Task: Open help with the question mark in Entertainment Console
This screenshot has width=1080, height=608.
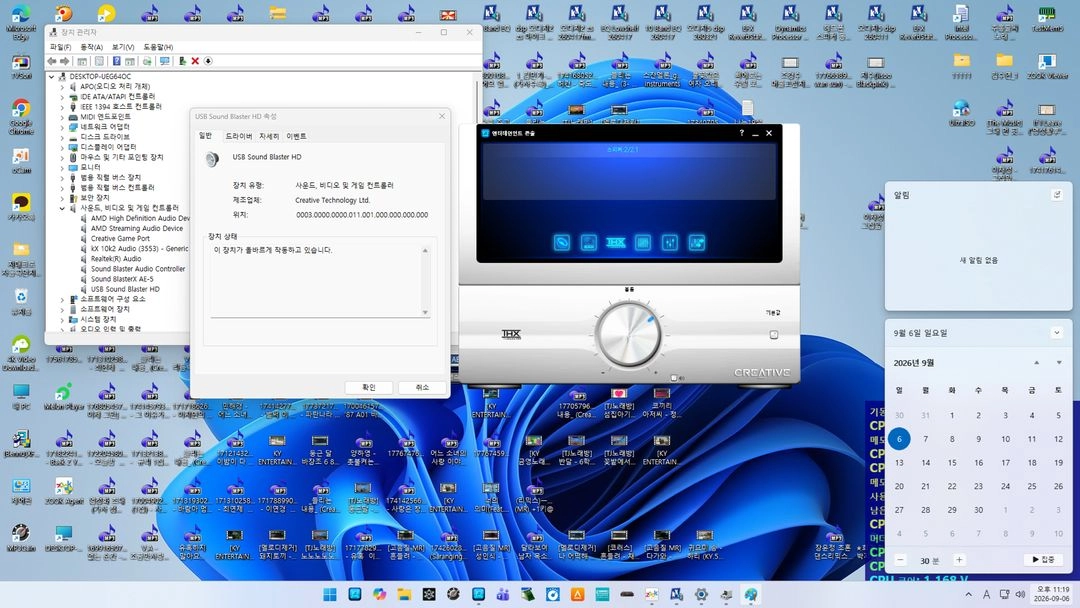Action: pos(741,133)
